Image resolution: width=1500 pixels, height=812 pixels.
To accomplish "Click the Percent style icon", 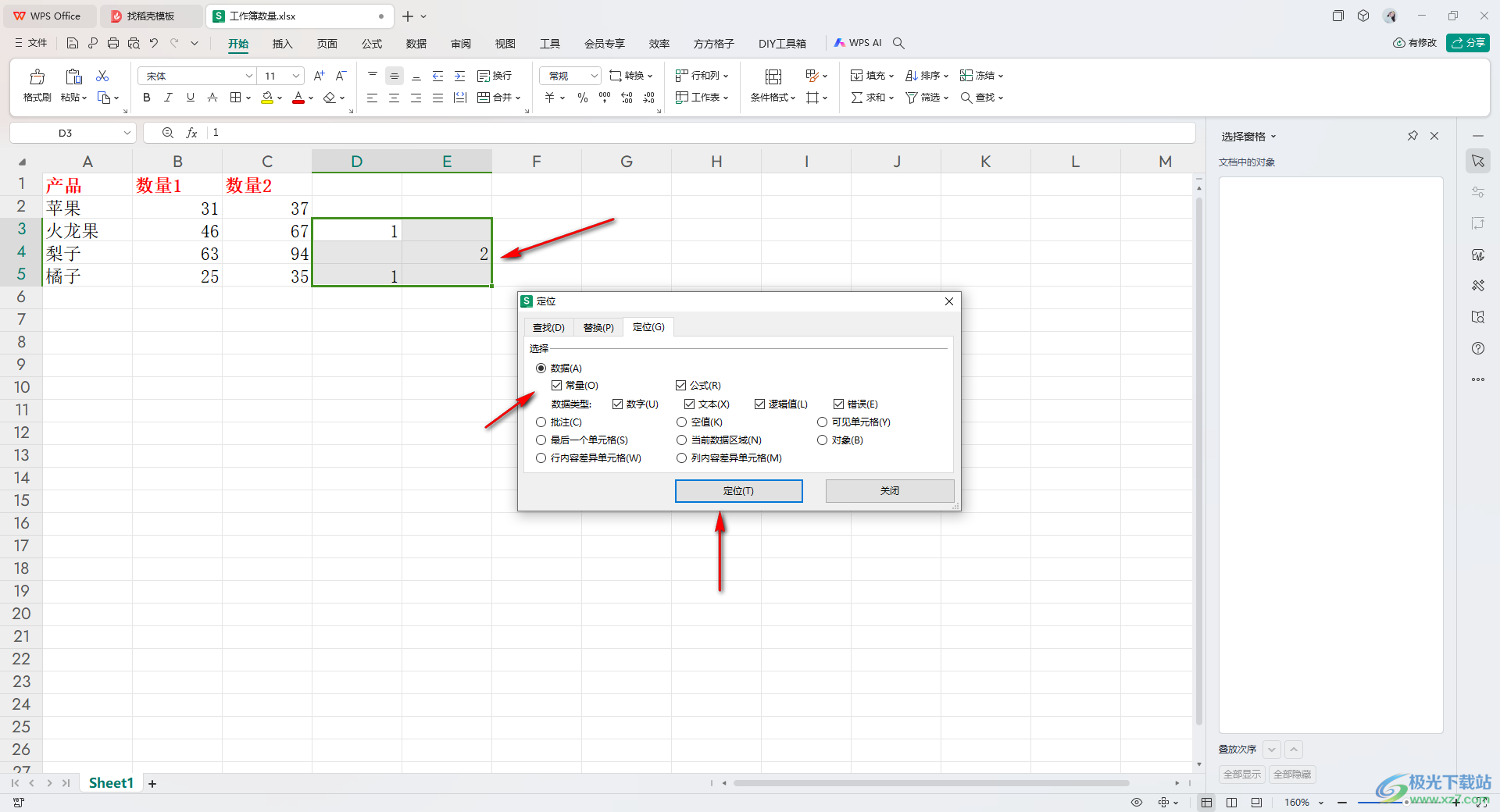I will click(x=583, y=98).
